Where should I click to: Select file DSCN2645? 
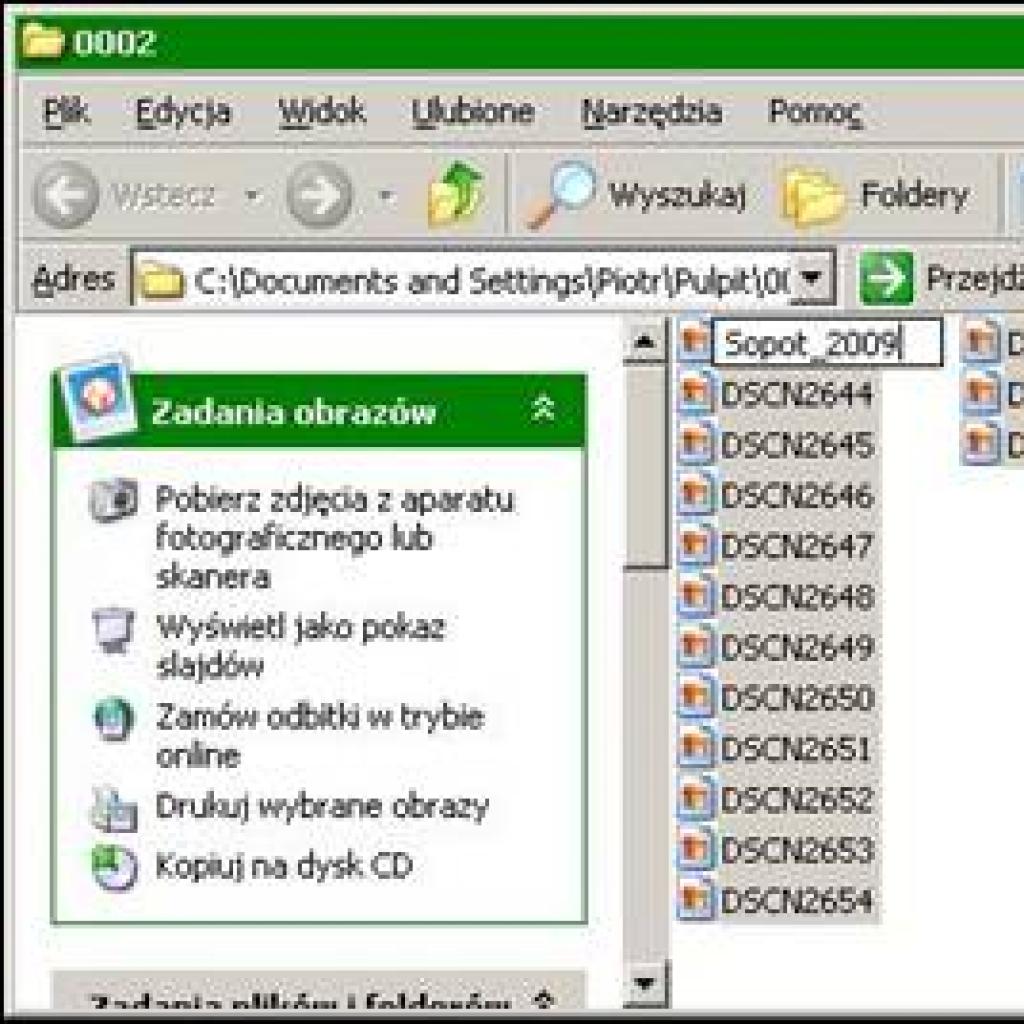point(797,445)
